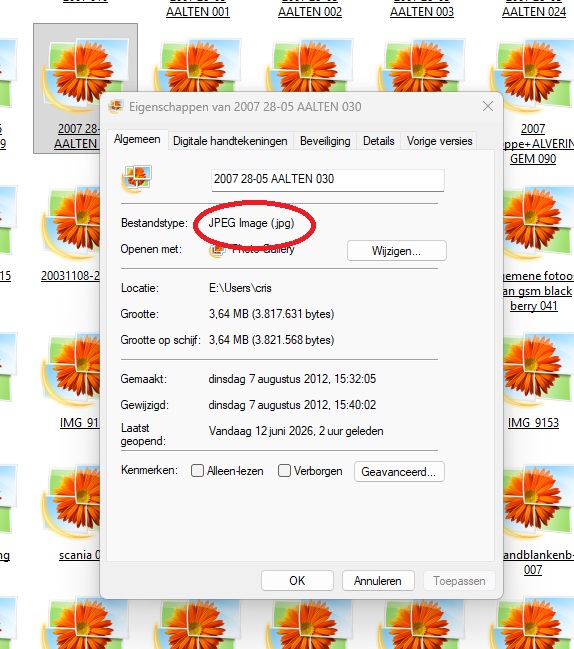The width and height of the screenshot is (574, 649).
Task: Switch to the Details tab
Action: (378, 141)
